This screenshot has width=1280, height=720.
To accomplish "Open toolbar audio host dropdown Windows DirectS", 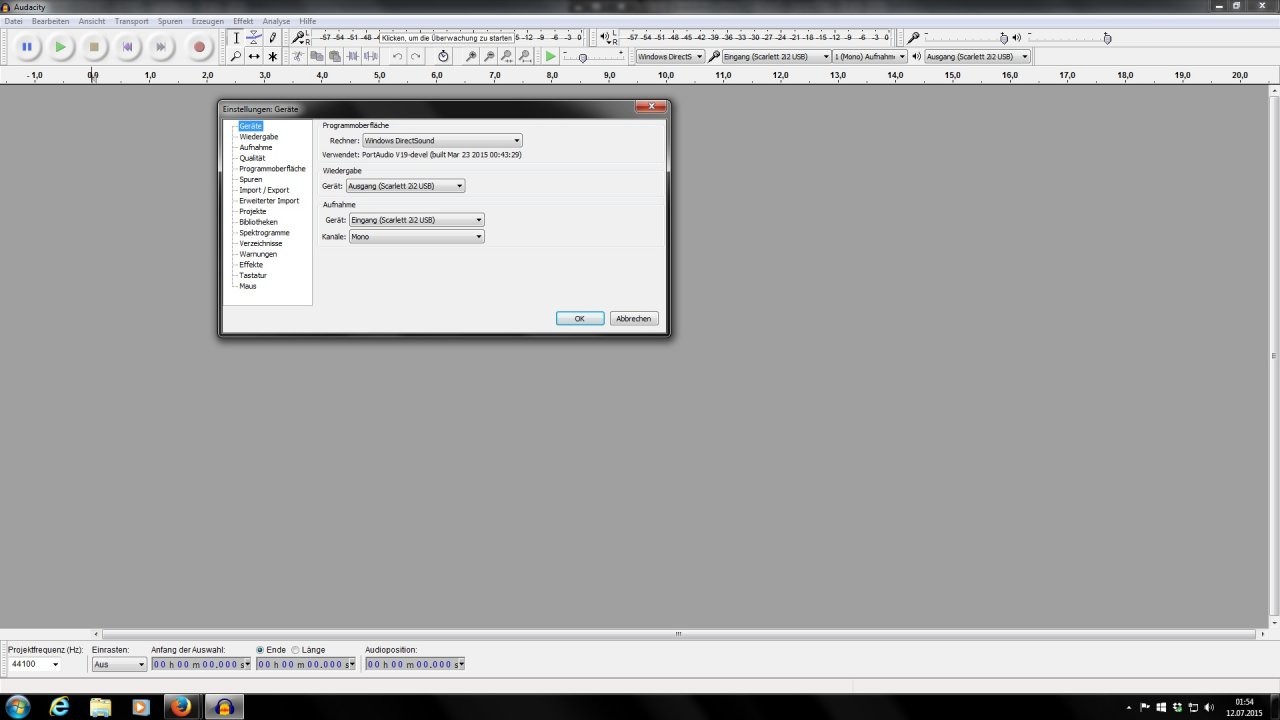I will click(x=670, y=57).
